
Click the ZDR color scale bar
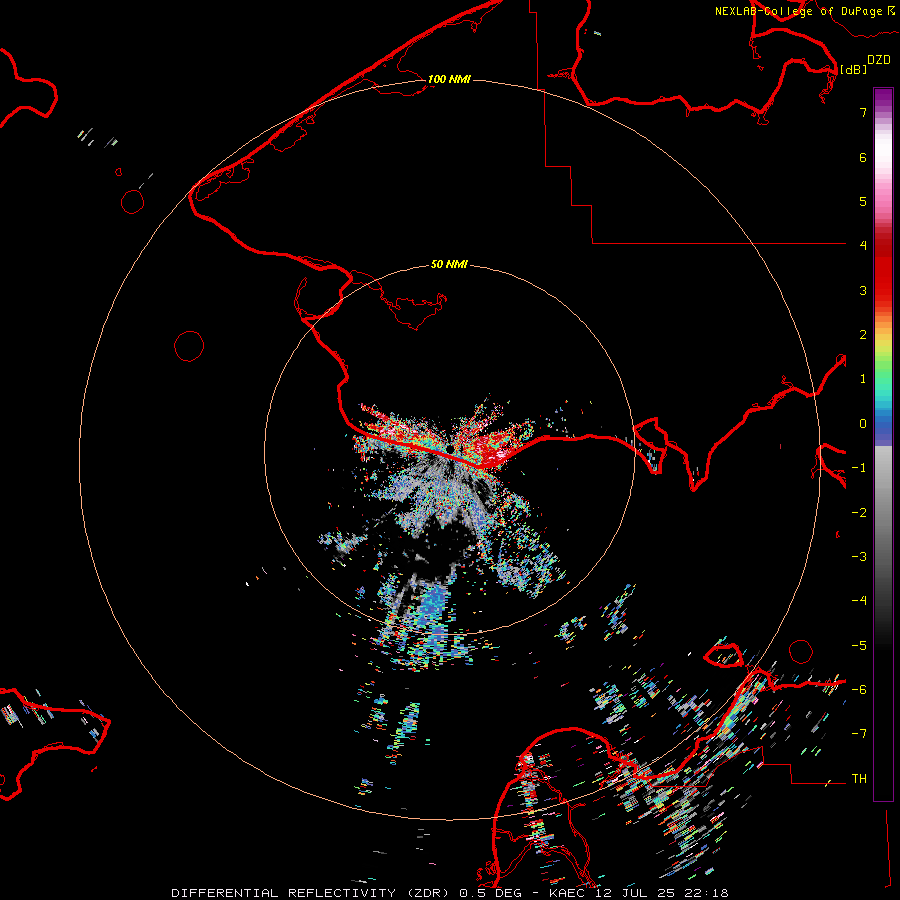pos(883,444)
